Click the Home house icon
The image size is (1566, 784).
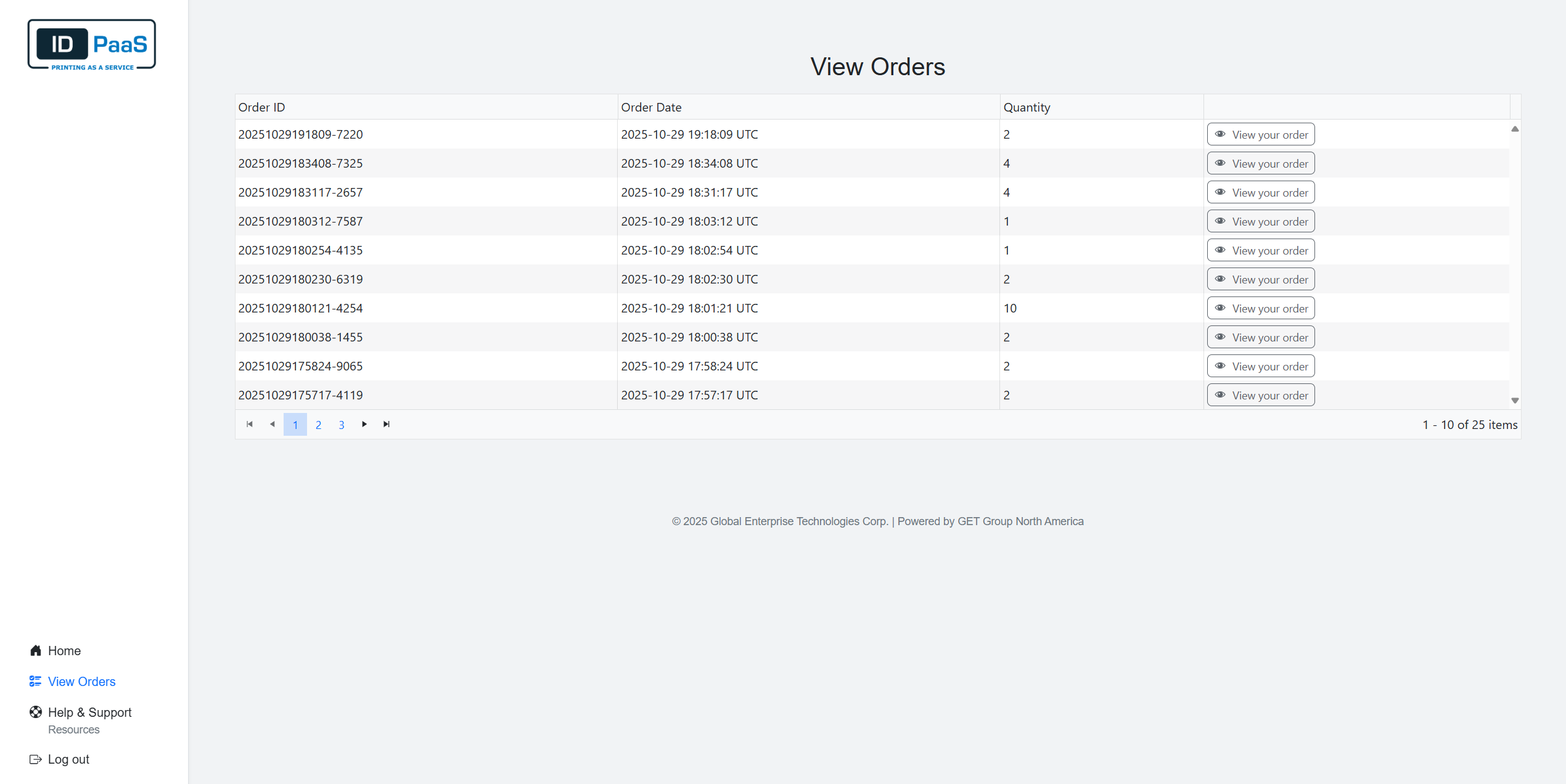[x=36, y=651]
